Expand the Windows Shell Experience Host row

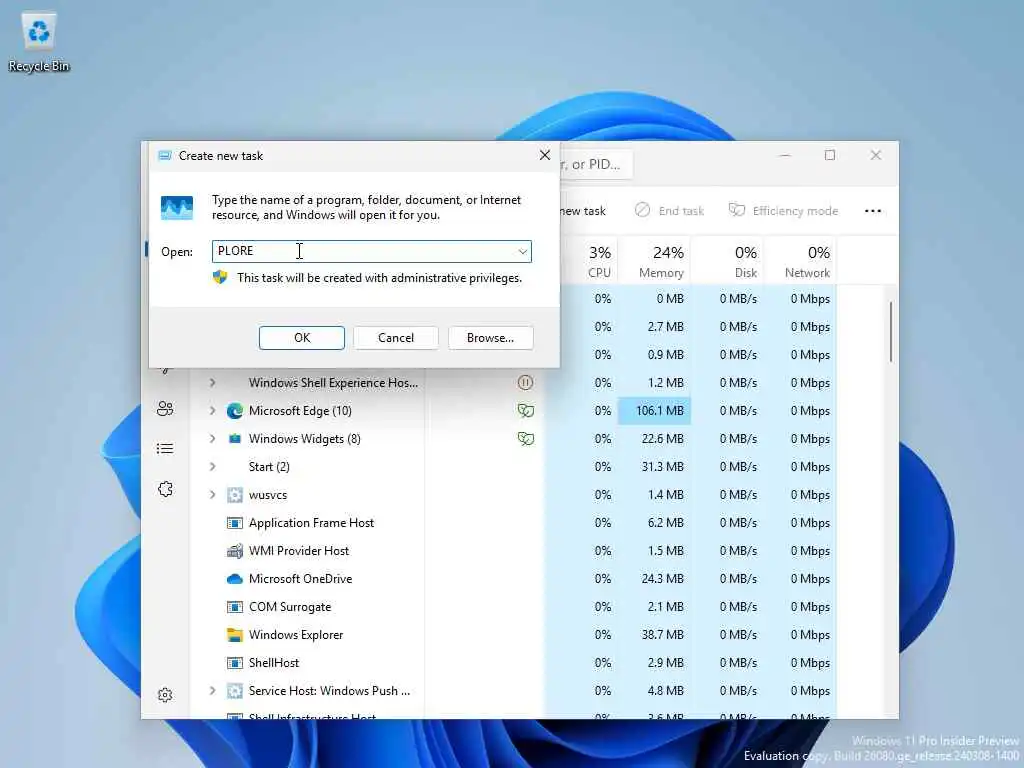212,383
